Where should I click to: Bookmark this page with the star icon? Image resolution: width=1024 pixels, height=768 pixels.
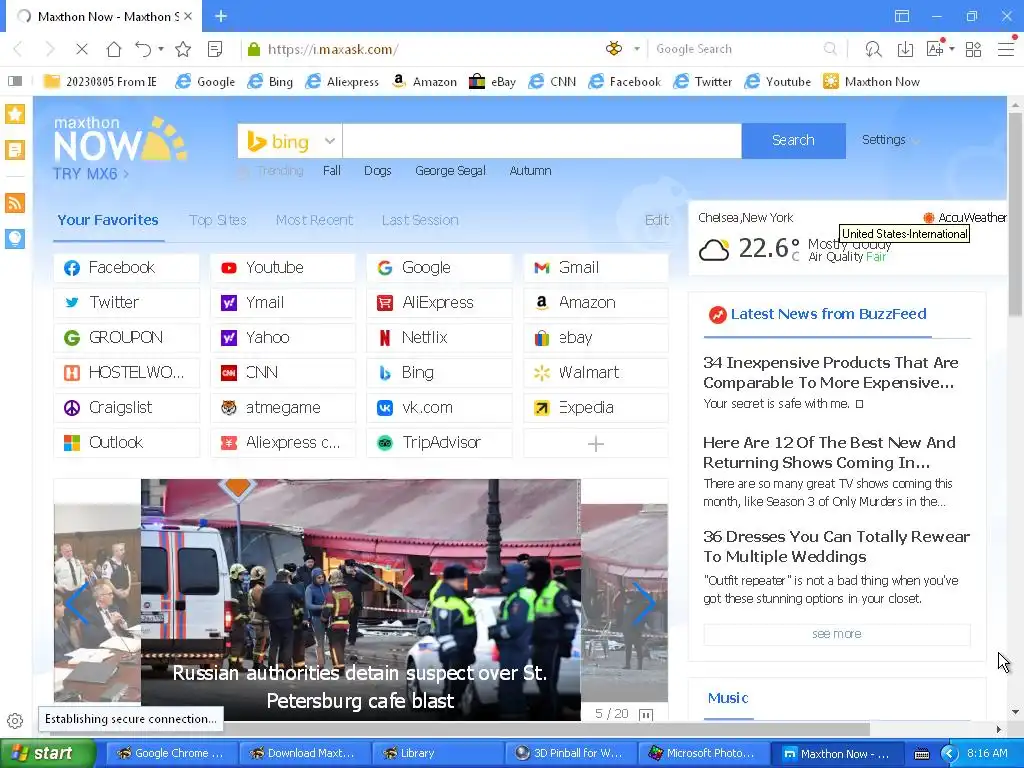pyautogui.click(x=183, y=49)
